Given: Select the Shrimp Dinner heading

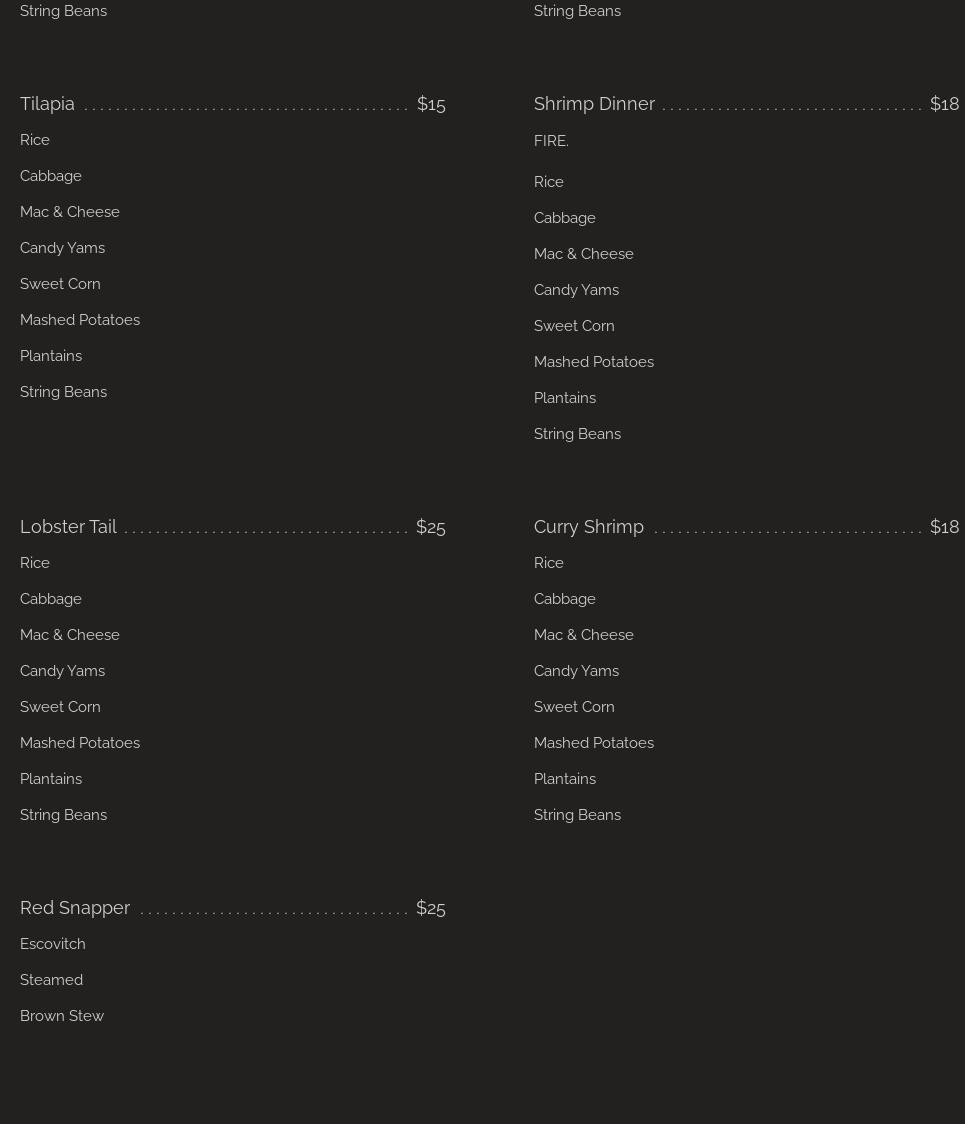Looking at the screenshot, I should coord(594,104).
